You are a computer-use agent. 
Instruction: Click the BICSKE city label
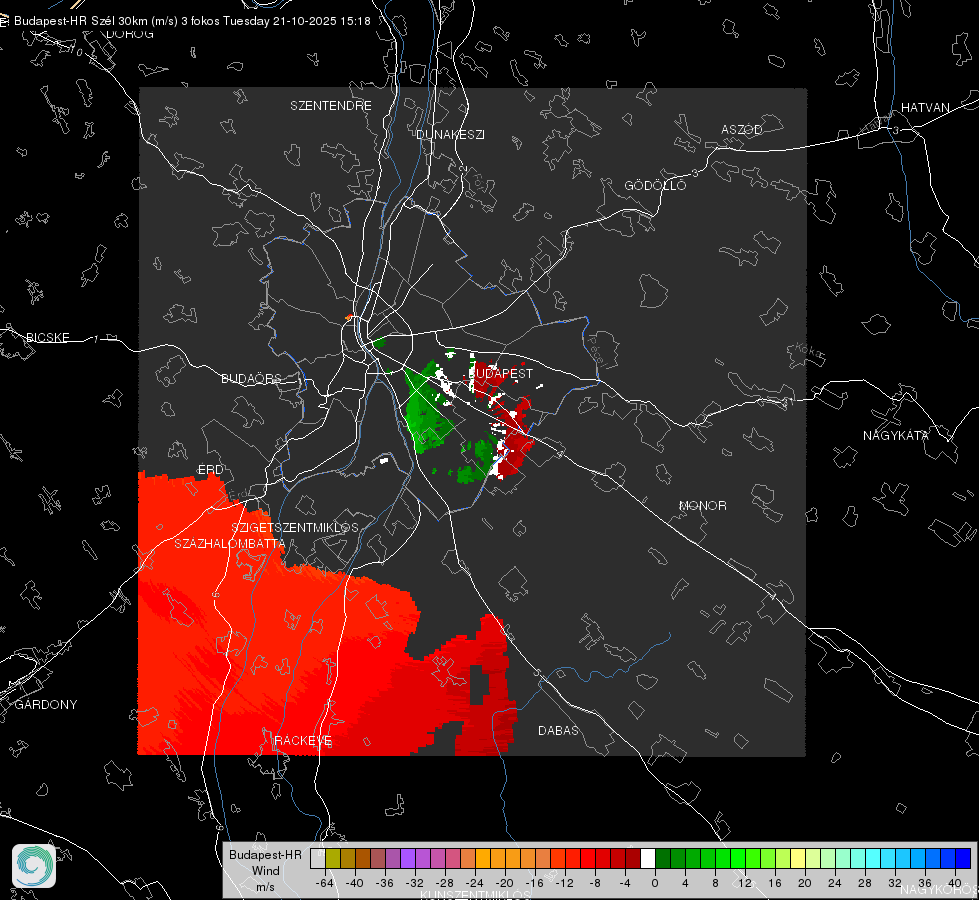(47, 337)
